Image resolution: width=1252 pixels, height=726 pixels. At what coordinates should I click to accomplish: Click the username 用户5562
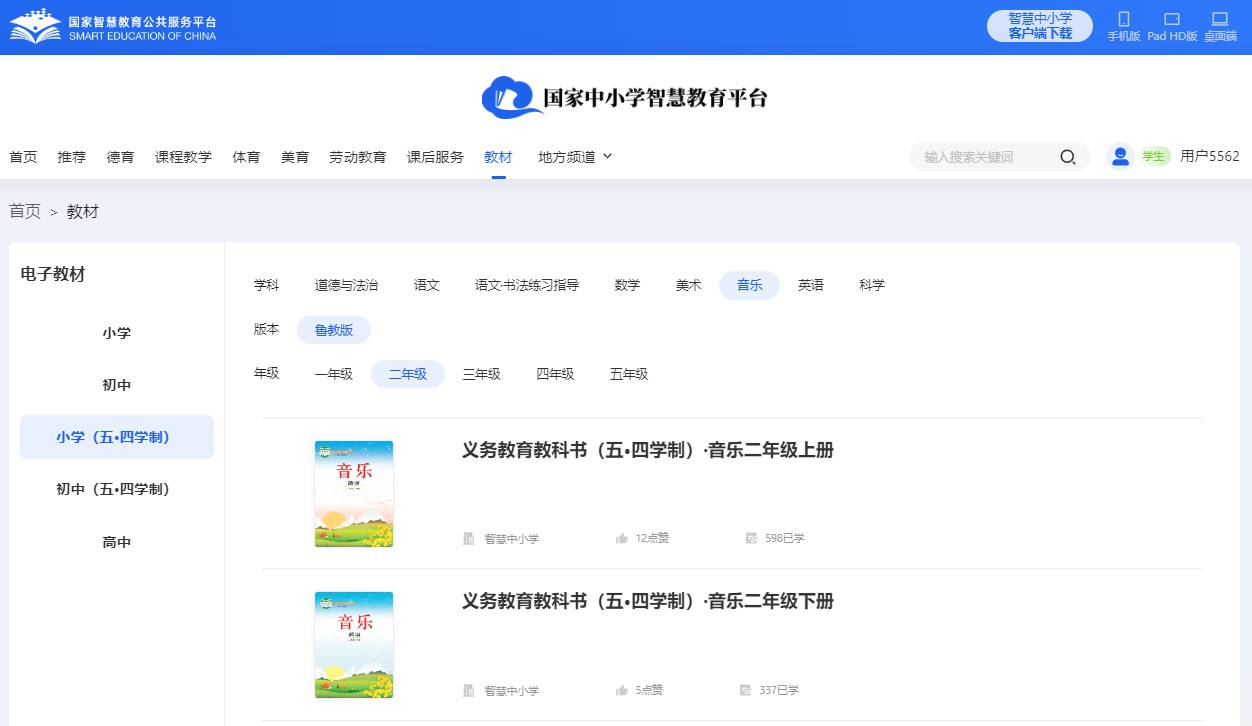pos(1210,156)
